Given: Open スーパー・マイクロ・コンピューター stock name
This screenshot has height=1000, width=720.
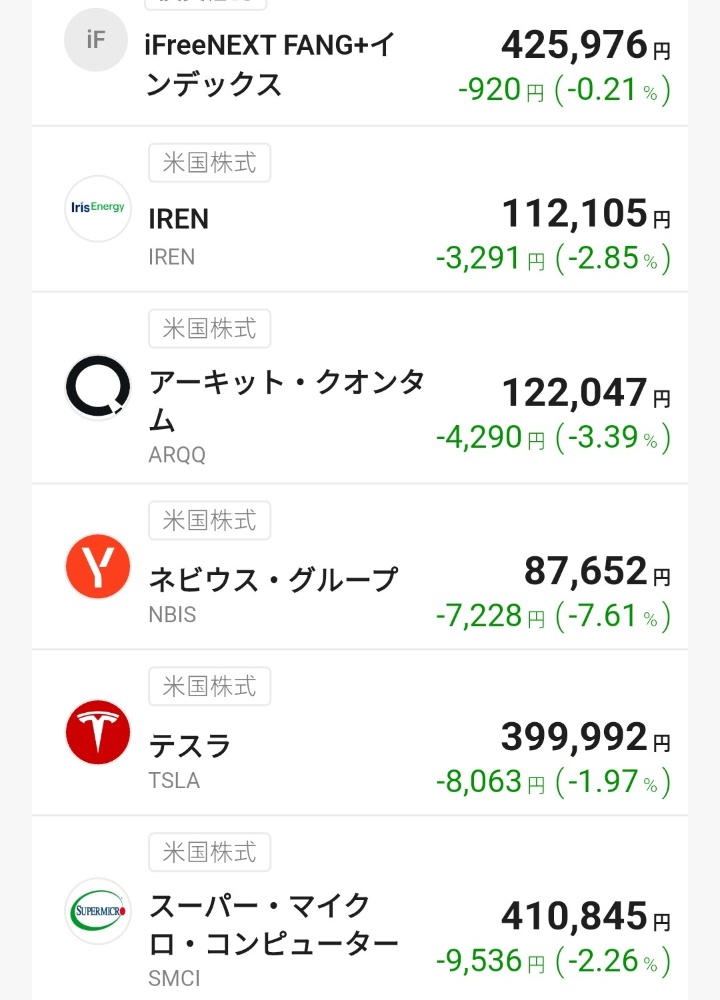Looking at the screenshot, I should point(273,924).
